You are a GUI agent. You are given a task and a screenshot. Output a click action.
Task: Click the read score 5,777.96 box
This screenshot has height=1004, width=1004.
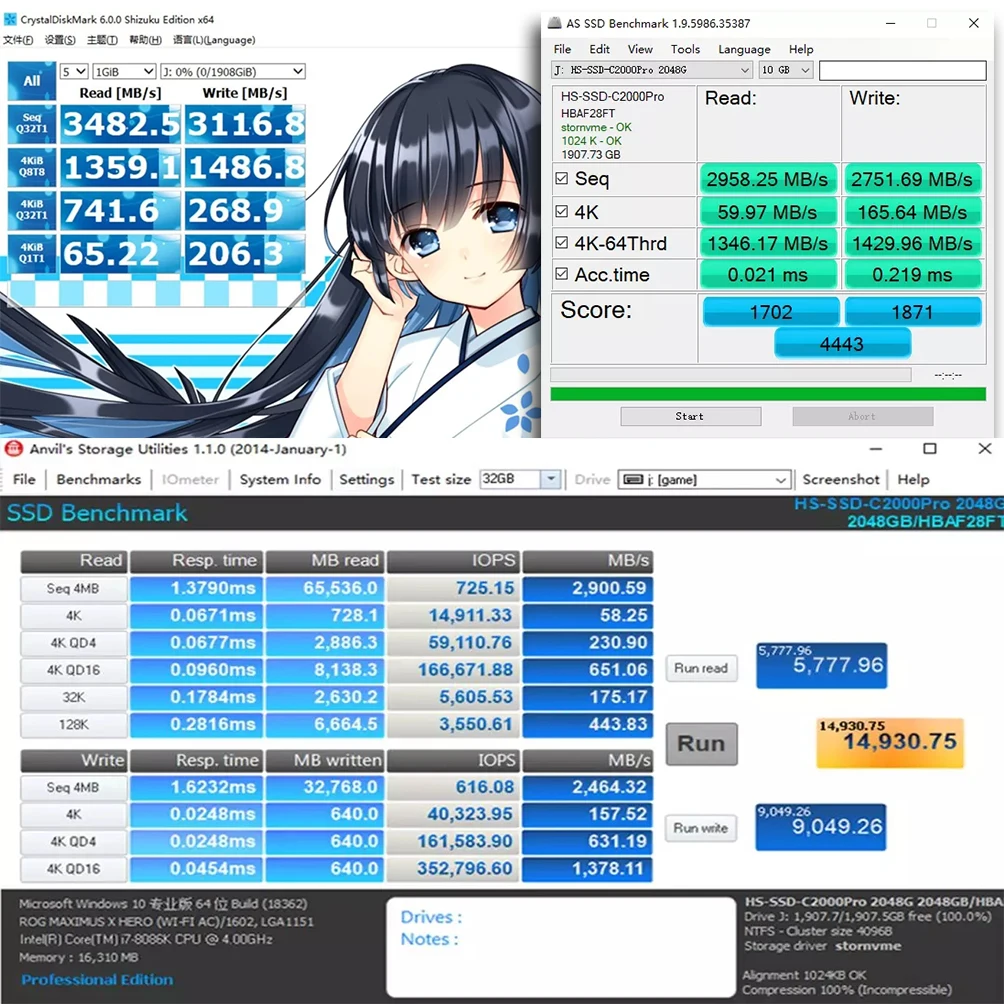click(x=822, y=665)
